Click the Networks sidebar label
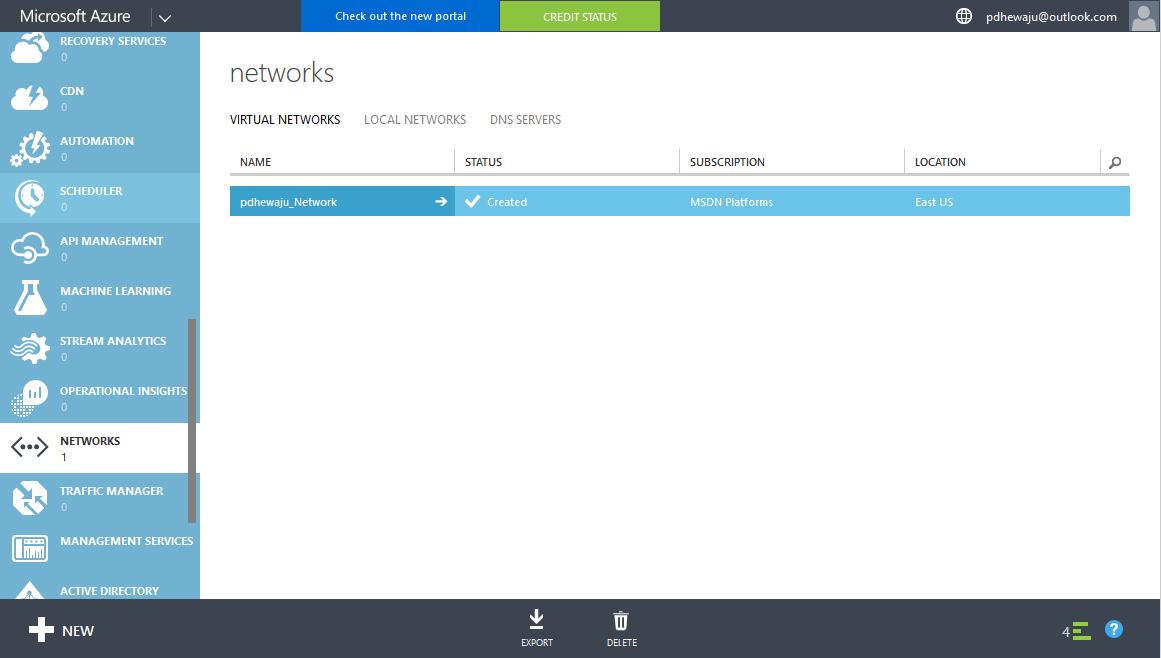Screen dimensions: 1161x658 click(x=90, y=440)
